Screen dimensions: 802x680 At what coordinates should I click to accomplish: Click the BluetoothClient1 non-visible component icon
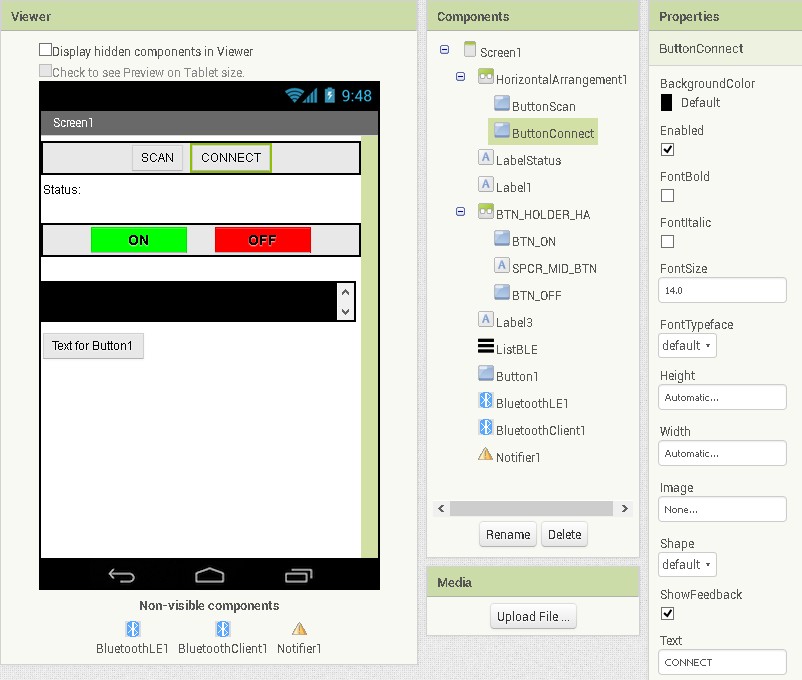pos(223,629)
